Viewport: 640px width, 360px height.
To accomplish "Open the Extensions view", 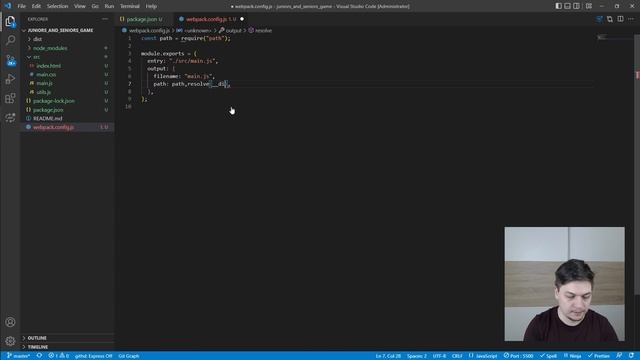I will pyautogui.click(x=10, y=98).
